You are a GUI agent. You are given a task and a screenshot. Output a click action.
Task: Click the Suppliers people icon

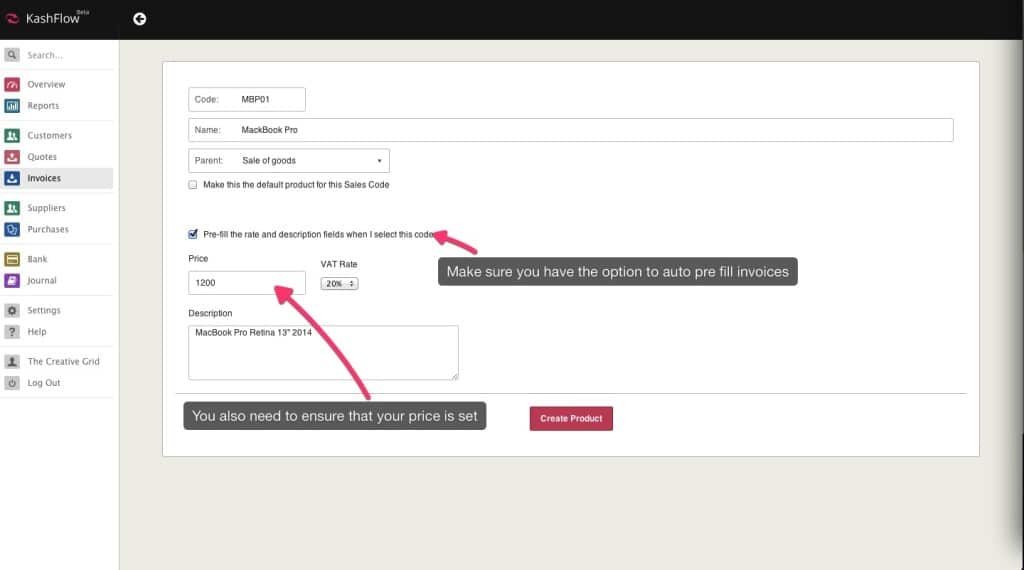pos(12,208)
